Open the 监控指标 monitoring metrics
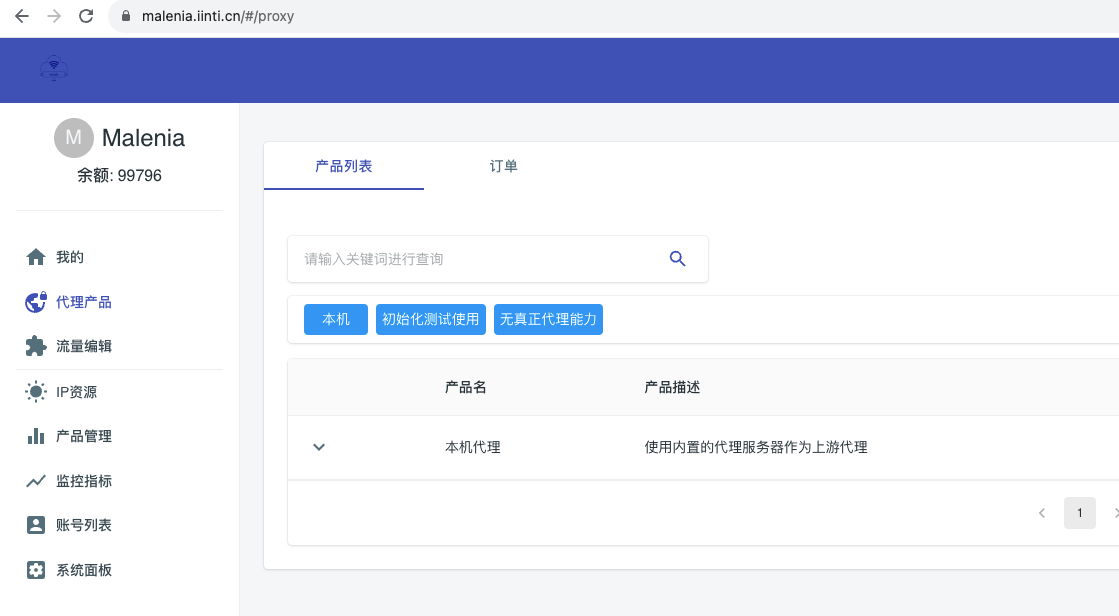1119x616 pixels. pyautogui.click(x=81, y=481)
